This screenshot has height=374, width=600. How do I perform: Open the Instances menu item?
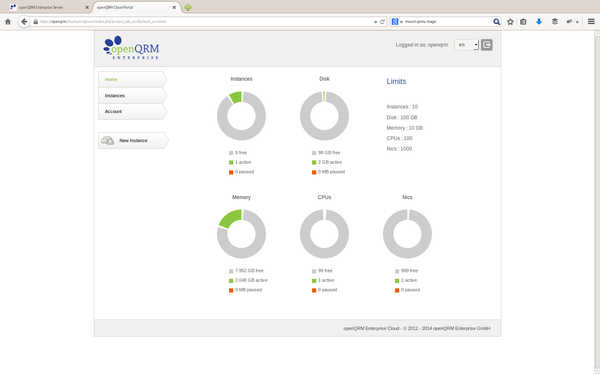coord(132,96)
